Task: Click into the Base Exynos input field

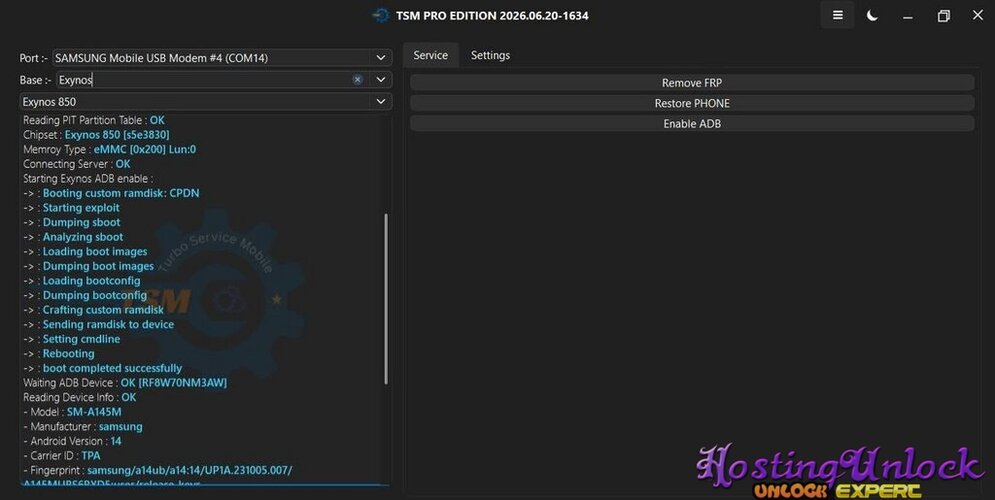Action: pyautogui.click(x=203, y=79)
